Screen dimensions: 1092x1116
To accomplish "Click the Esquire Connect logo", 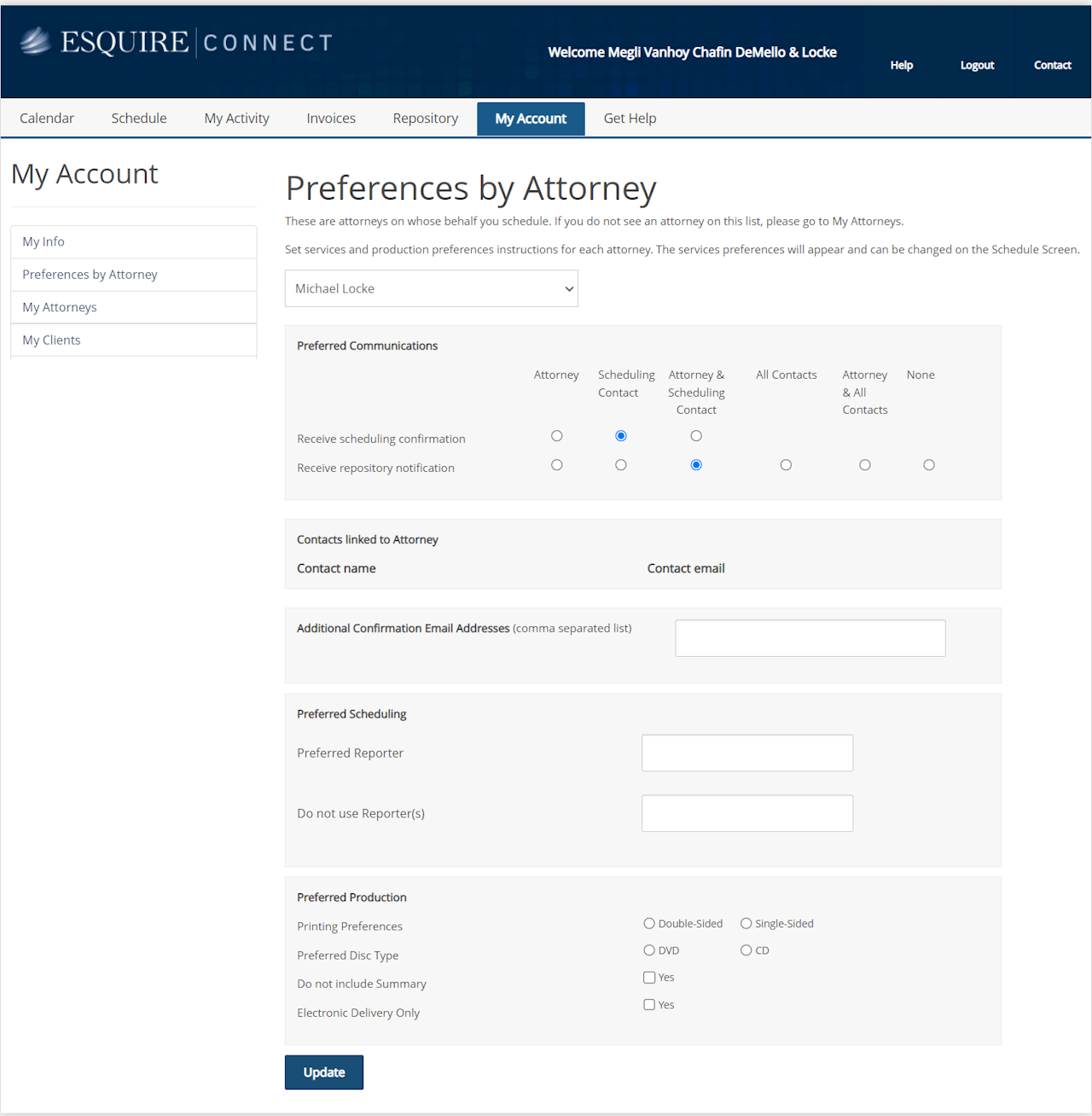I will pos(176,42).
